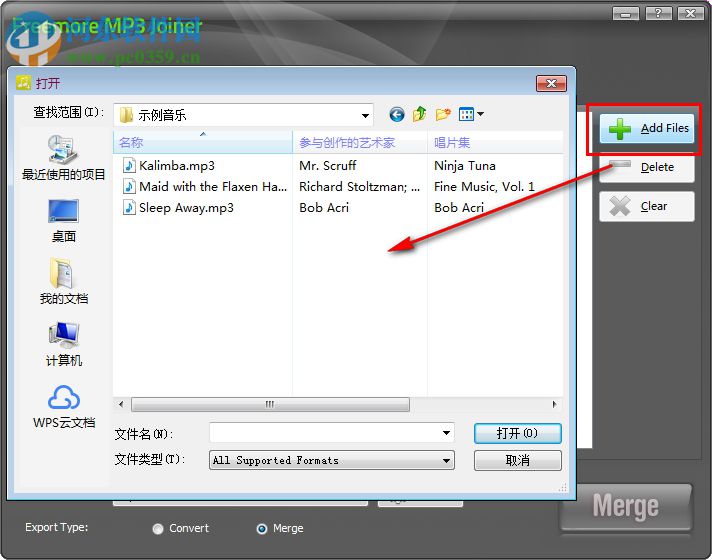The width and height of the screenshot is (712, 560).
Task: Open the view menu icon in dialog toolbar
Action: (471, 114)
